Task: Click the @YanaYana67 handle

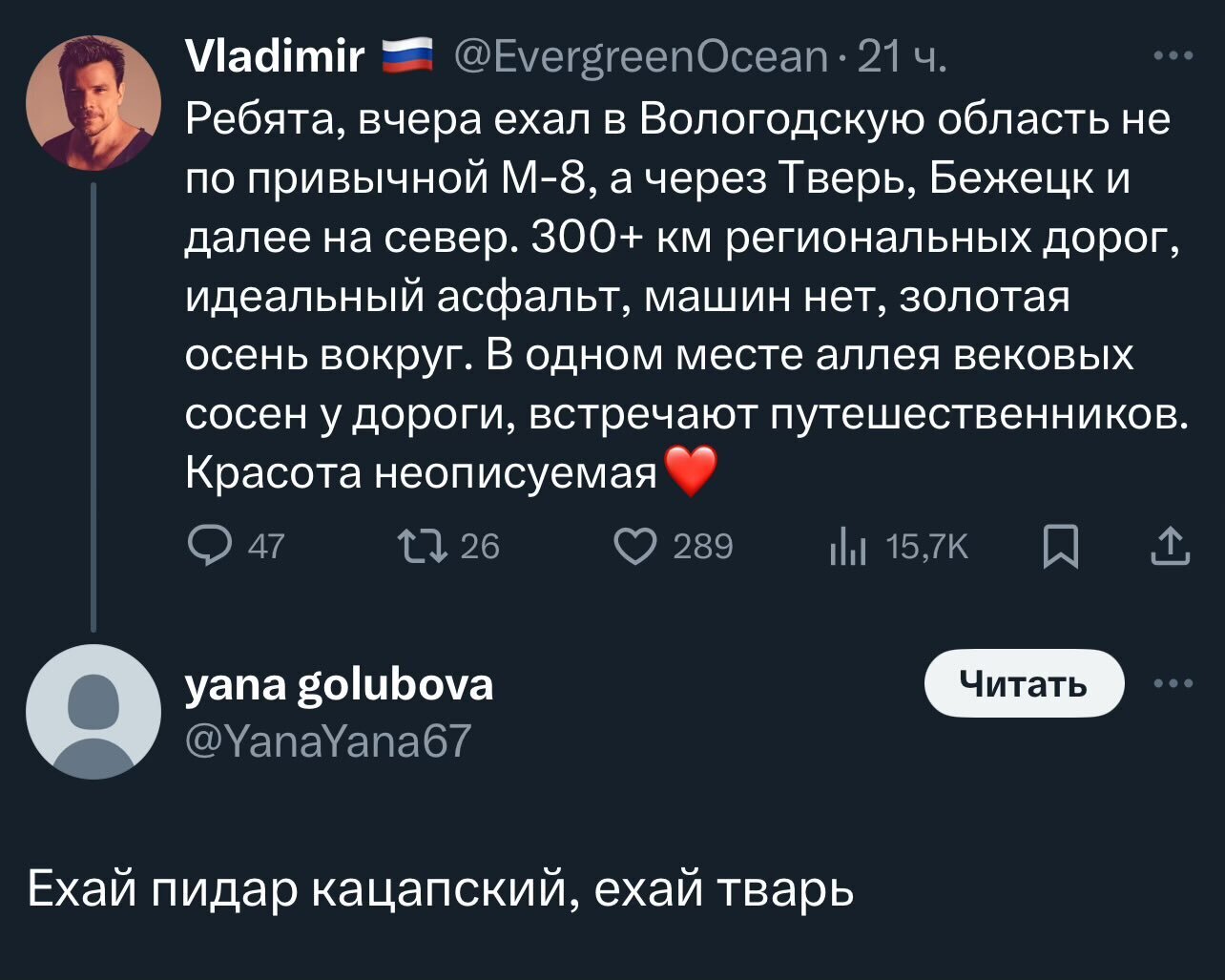Action: coord(327,740)
